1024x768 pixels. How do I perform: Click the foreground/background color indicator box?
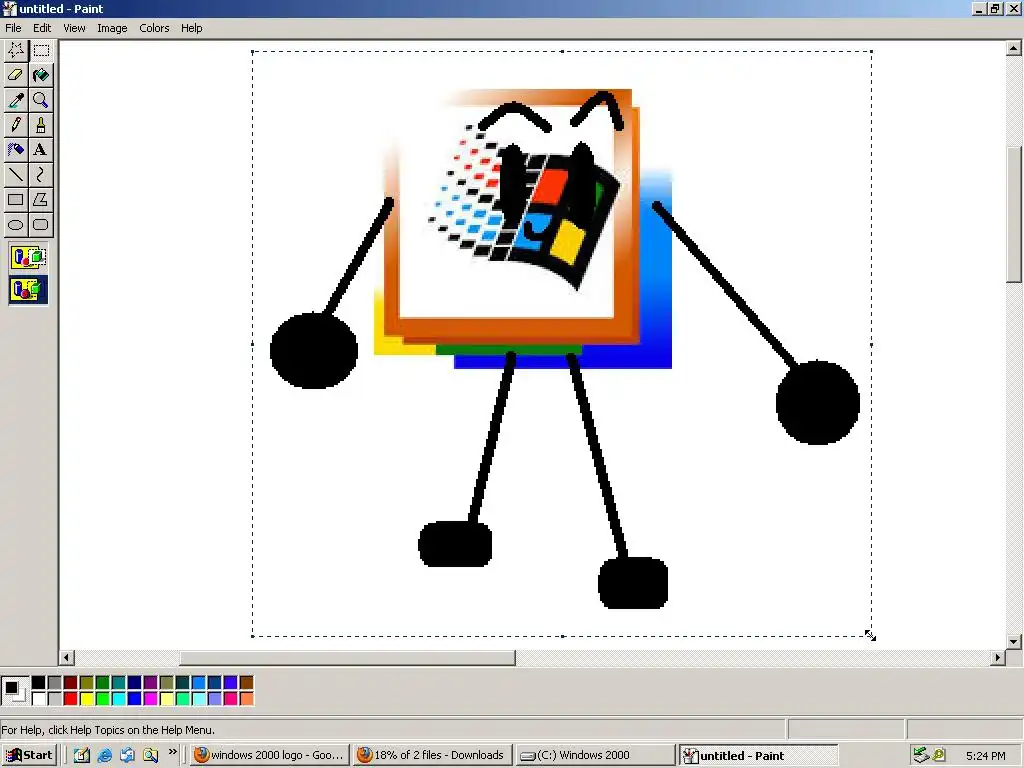15,690
